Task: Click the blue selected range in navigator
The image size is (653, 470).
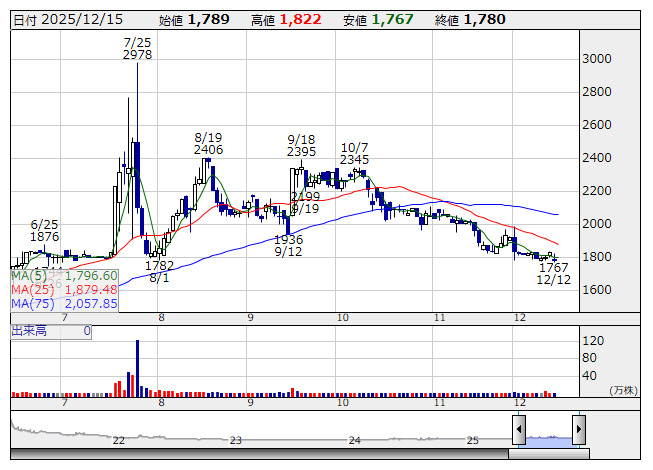Action: point(548,438)
